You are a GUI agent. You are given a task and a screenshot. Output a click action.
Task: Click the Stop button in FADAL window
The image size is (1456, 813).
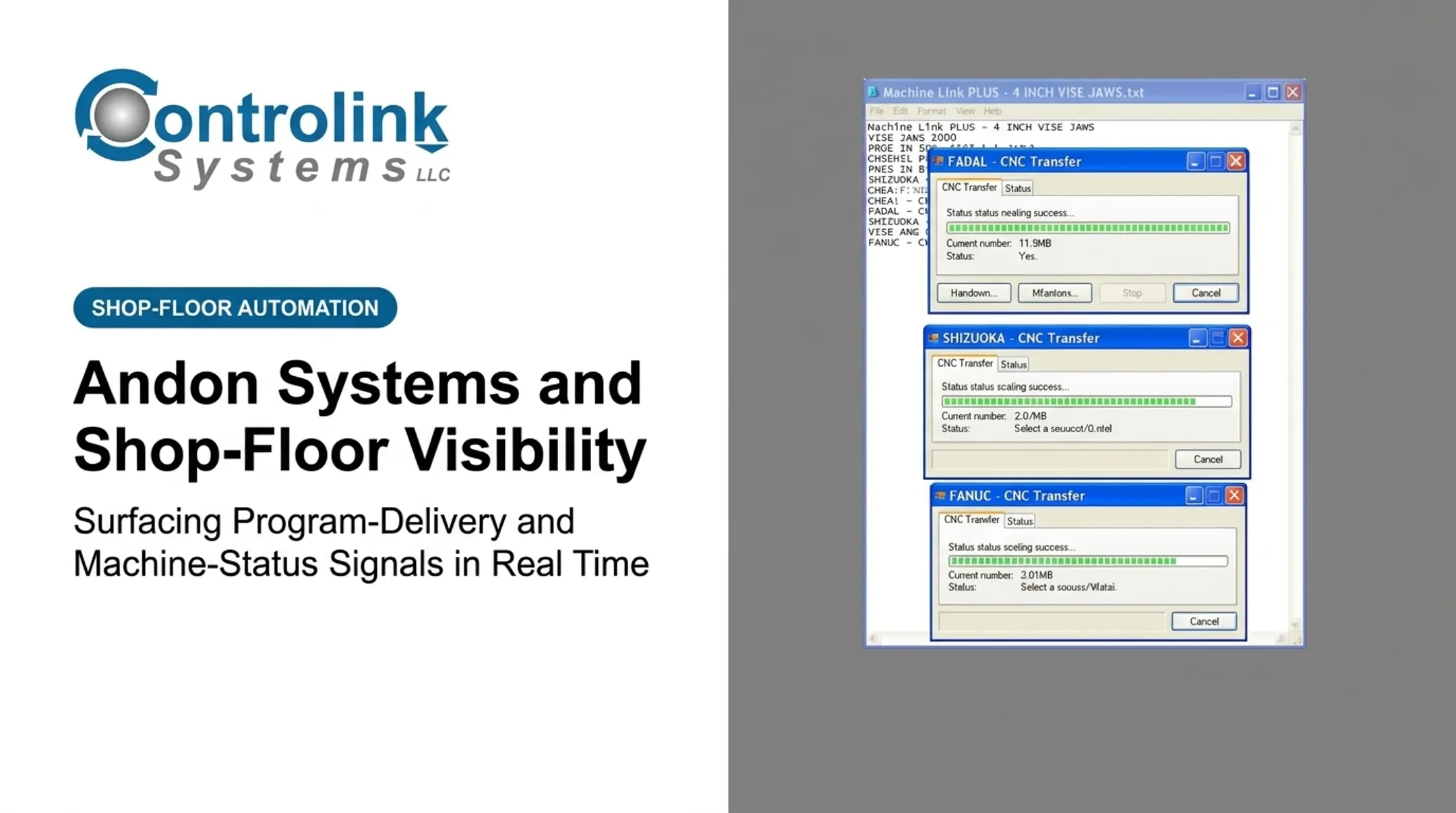[1132, 293]
